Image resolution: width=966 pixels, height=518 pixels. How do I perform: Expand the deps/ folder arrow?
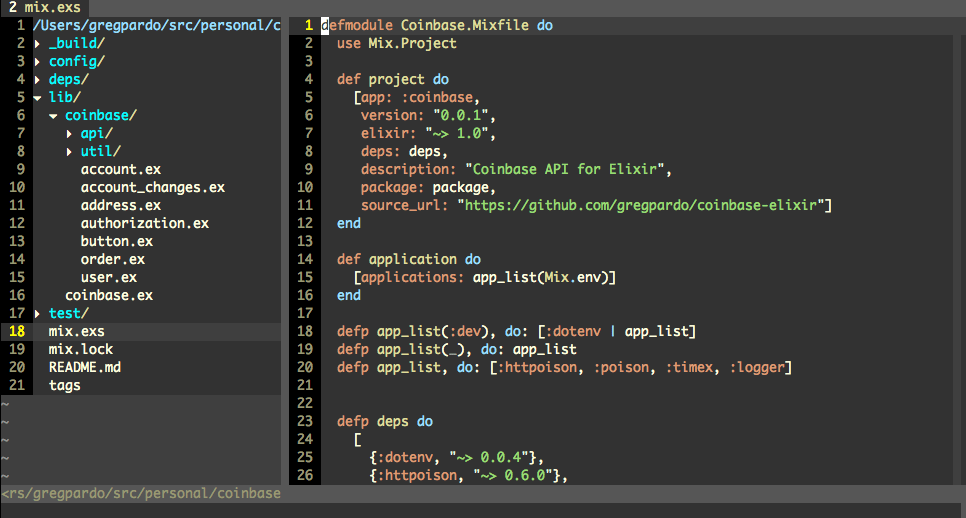38,79
